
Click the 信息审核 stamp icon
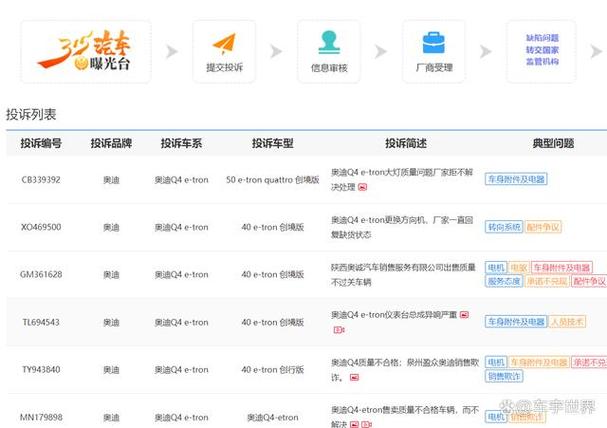pos(329,42)
